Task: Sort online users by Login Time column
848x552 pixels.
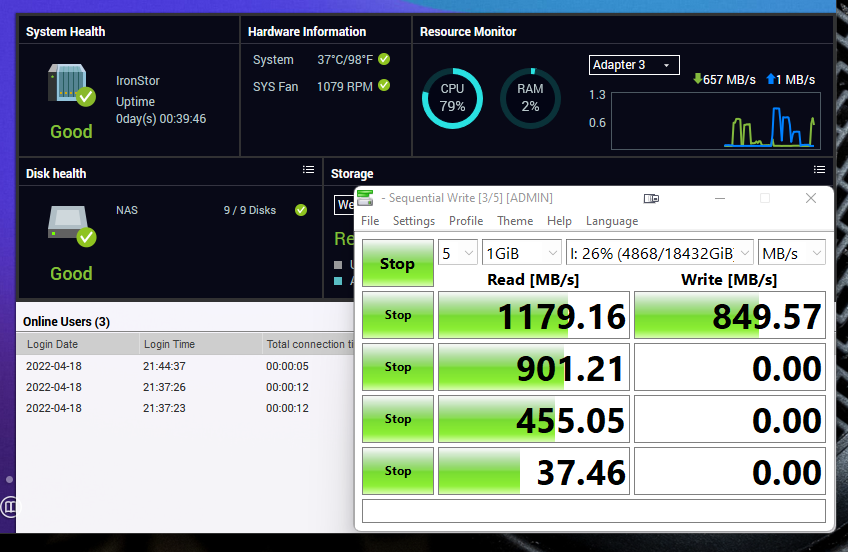Action: tap(169, 344)
